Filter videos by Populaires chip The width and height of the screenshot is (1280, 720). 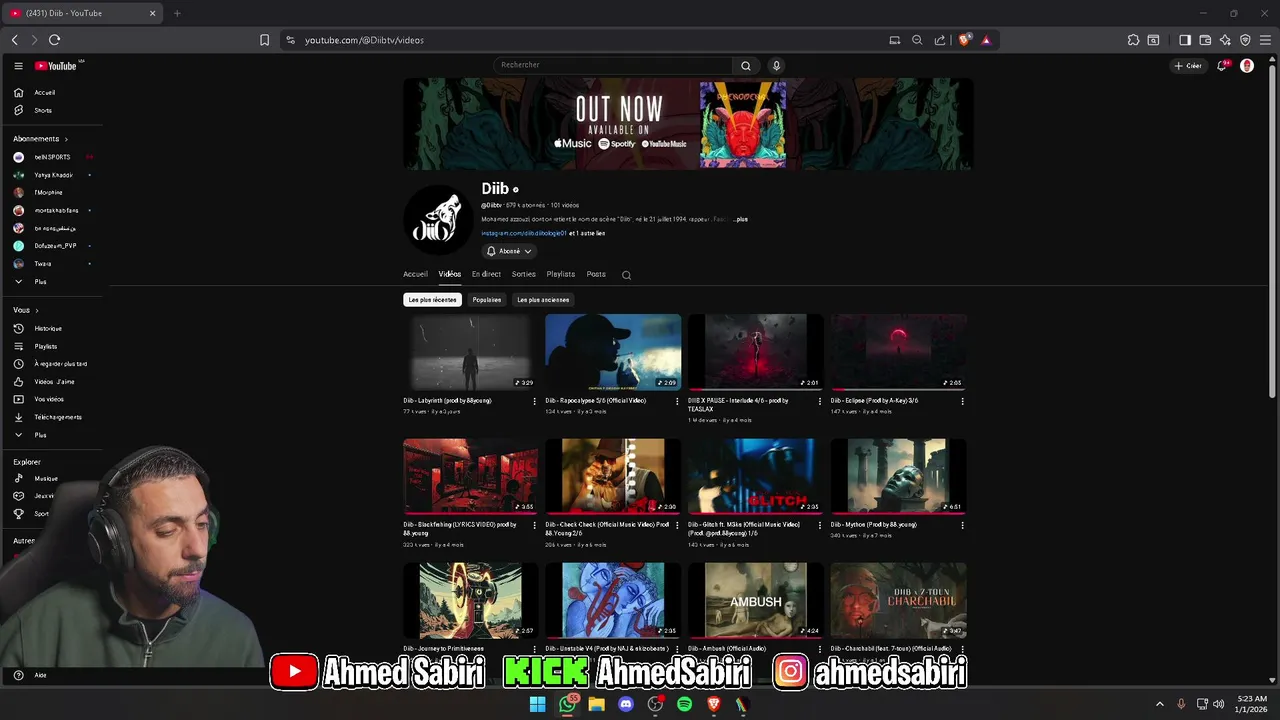[x=487, y=300]
